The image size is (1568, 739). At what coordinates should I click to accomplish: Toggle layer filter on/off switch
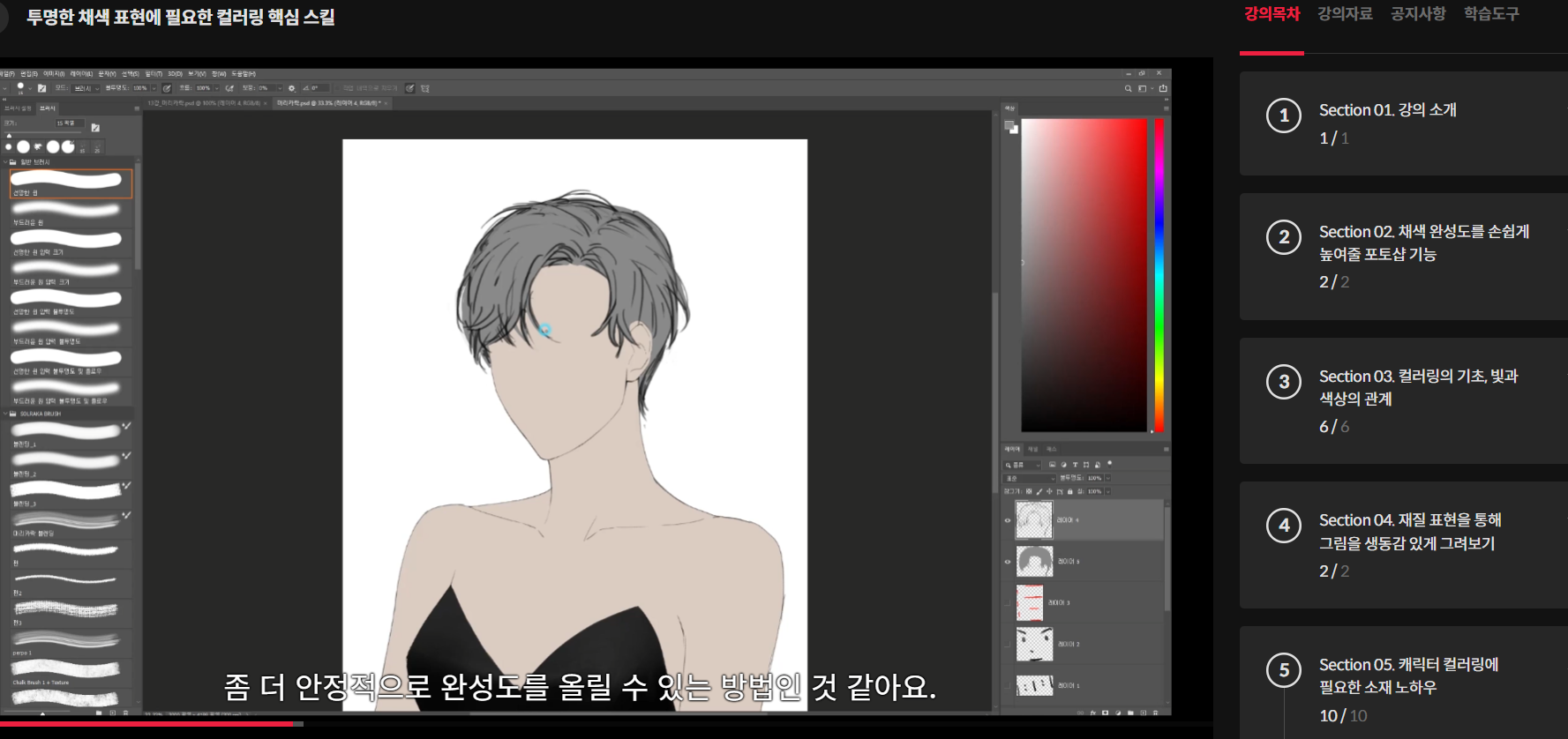(1109, 464)
